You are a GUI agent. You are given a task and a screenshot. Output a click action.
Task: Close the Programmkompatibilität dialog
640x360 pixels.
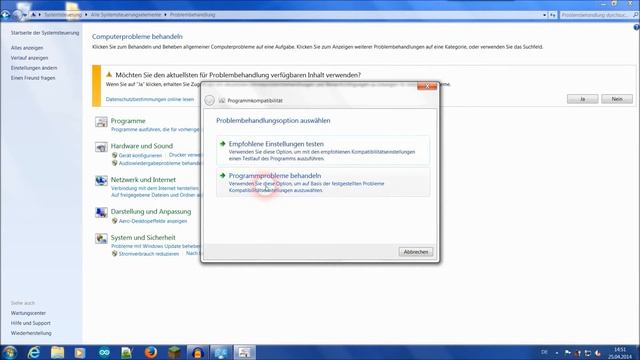[427, 86]
